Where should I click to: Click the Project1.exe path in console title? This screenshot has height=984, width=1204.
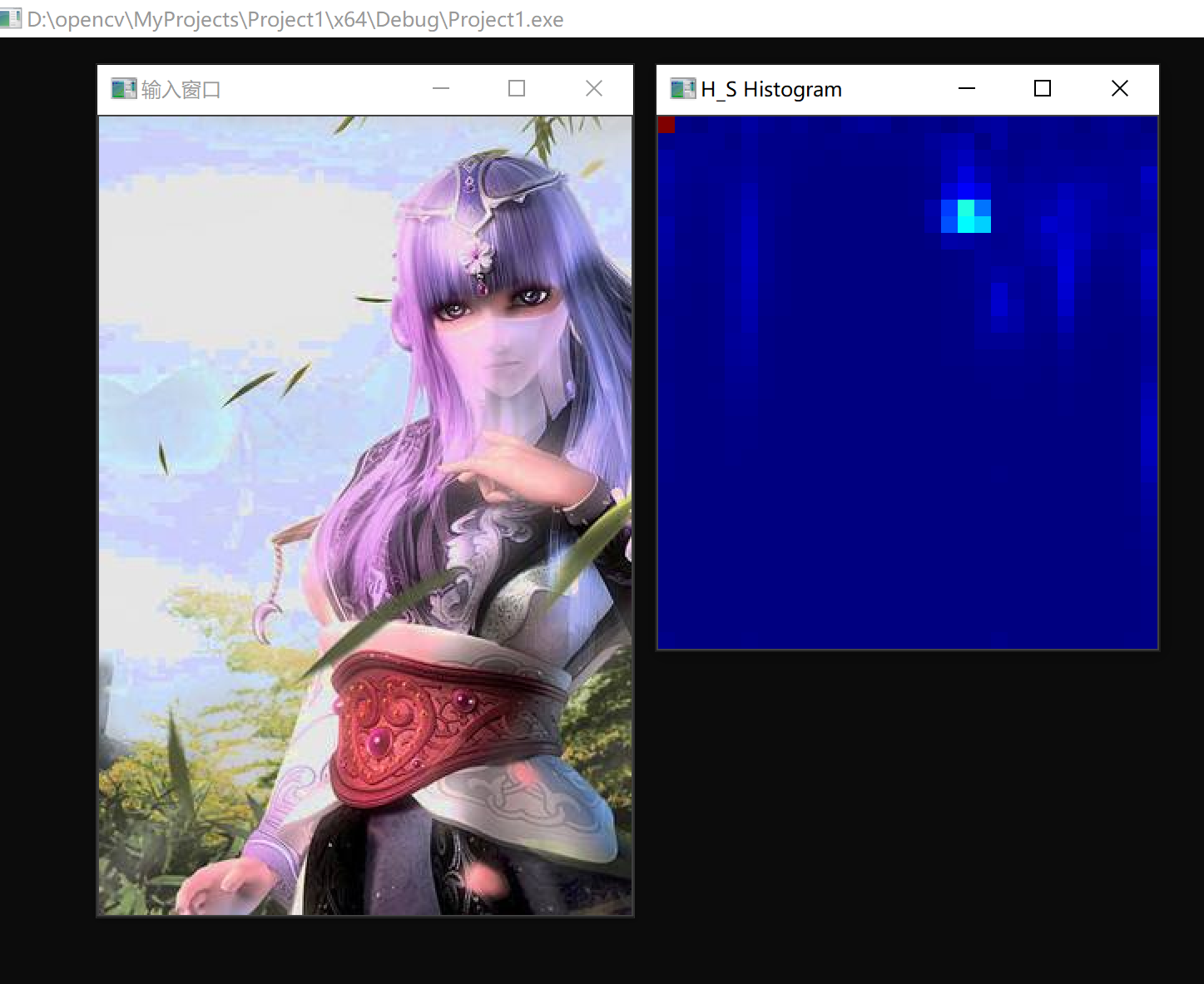coord(295,19)
